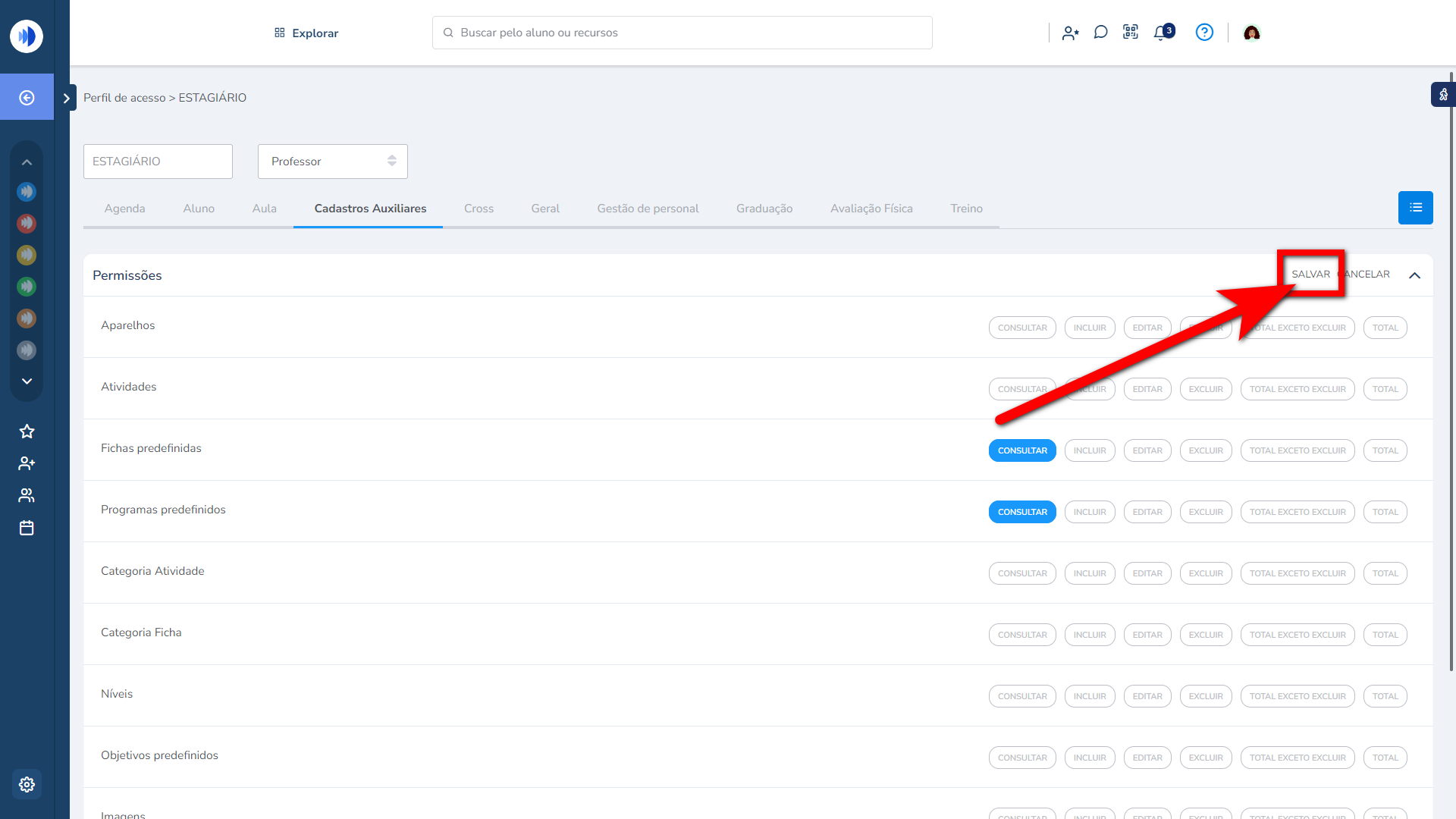The width and height of the screenshot is (1456, 819).
Task: Open the help question mark icon
Action: [x=1204, y=32]
